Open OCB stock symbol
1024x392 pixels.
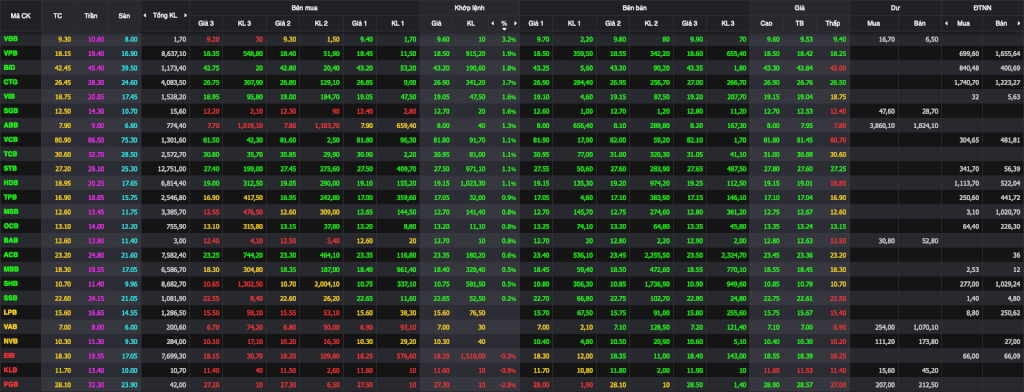pos(10,225)
